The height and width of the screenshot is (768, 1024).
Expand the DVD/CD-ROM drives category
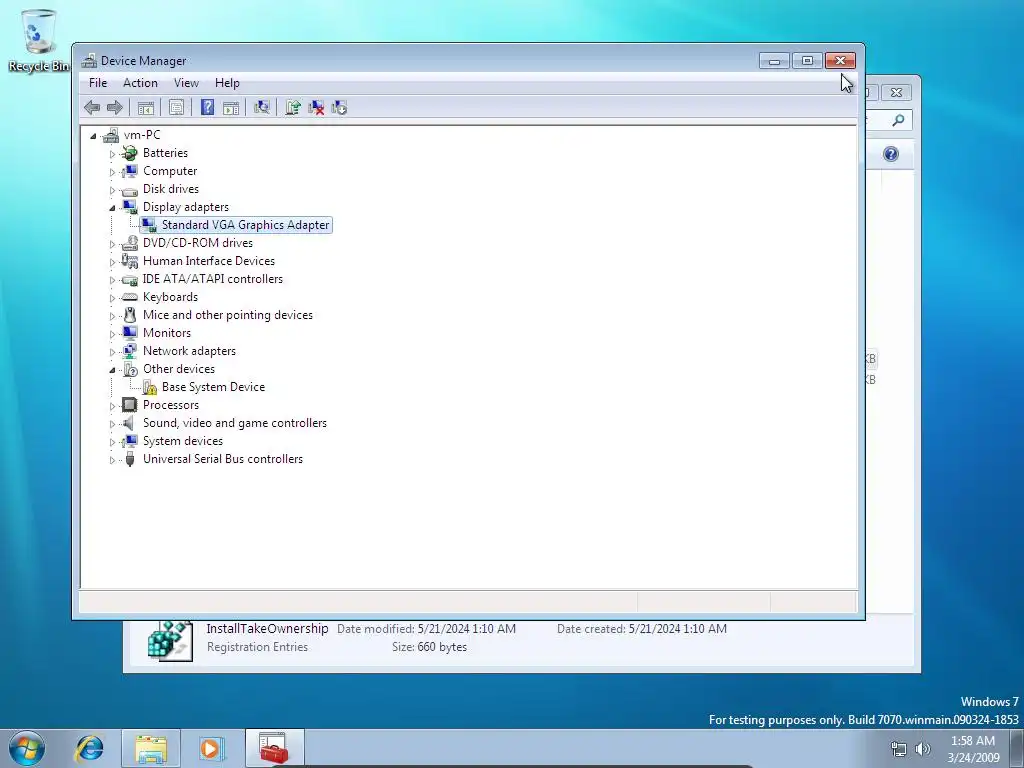point(112,244)
